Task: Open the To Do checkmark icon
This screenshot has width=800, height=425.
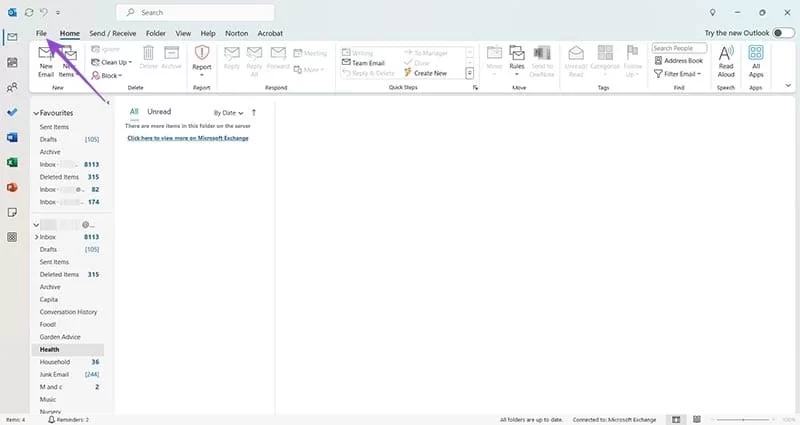Action: [12, 112]
